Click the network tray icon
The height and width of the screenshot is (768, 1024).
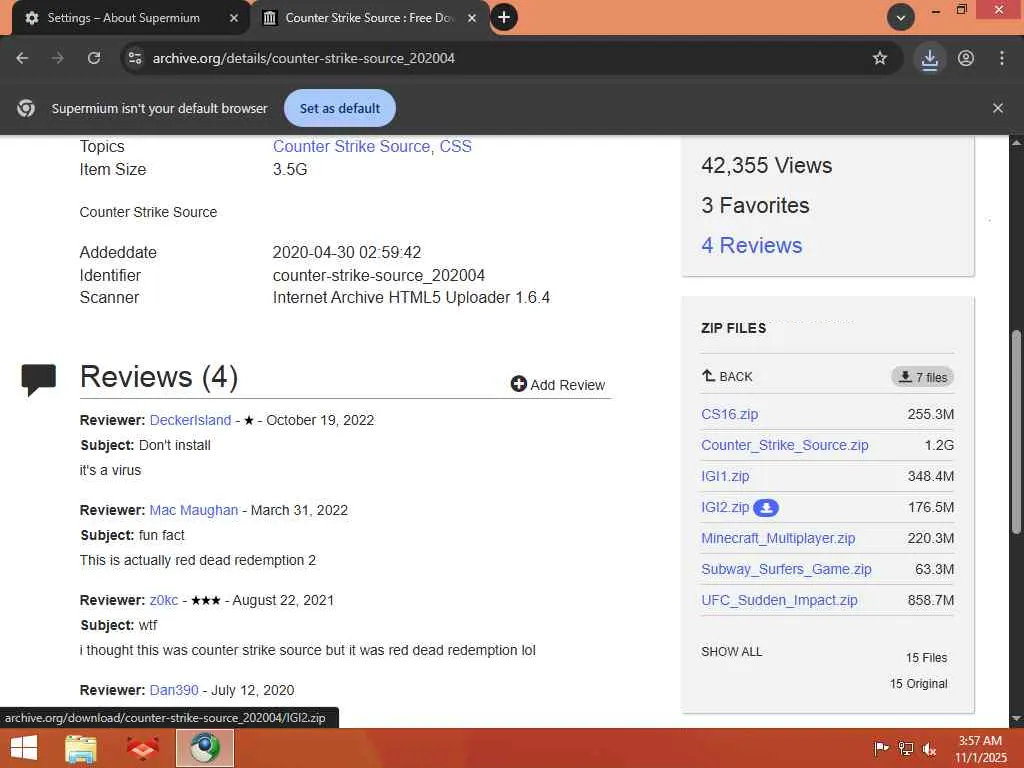pos(906,749)
